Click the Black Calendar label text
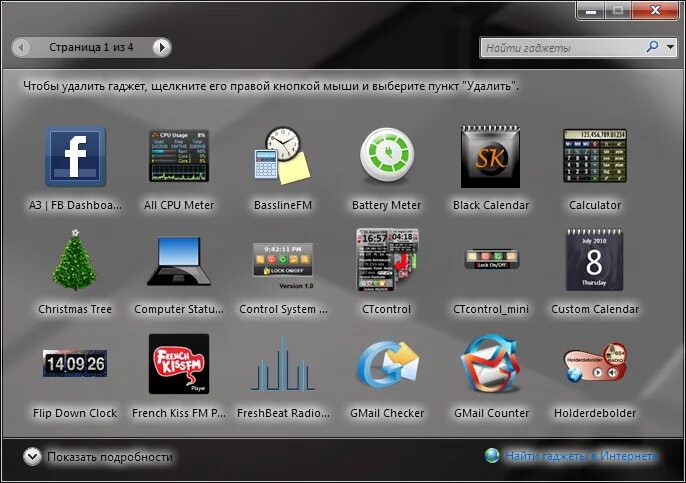 (491, 205)
